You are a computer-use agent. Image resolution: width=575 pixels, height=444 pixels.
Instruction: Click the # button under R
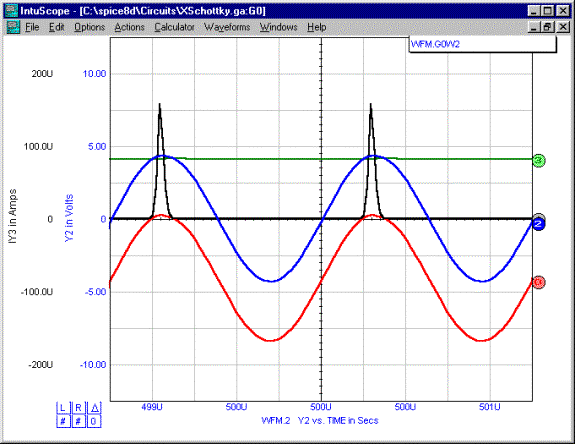point(78,421)
